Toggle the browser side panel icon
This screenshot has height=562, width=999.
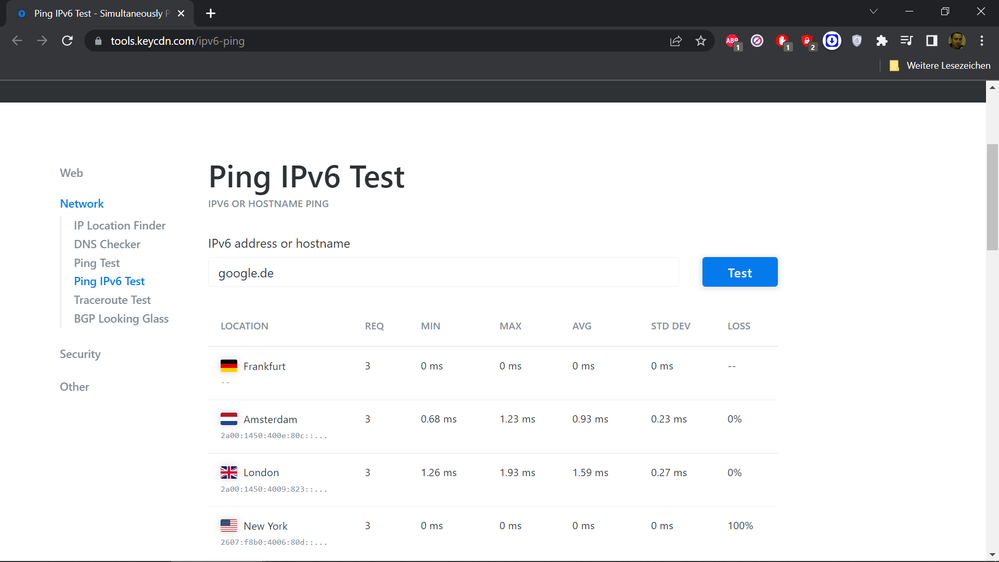[x=931, y=41]
